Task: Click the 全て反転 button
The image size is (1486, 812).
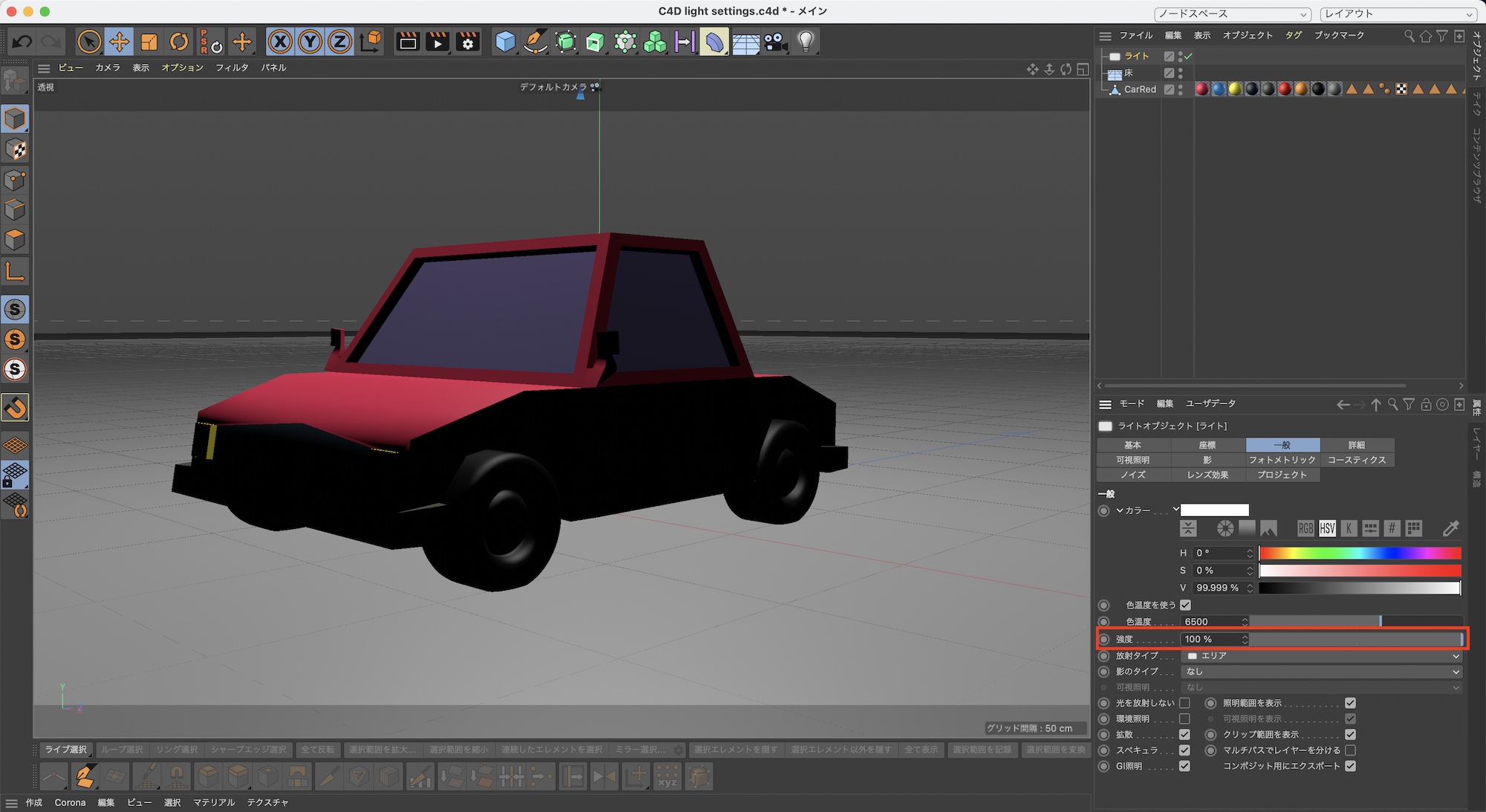Action: click(x=317, y=750)
